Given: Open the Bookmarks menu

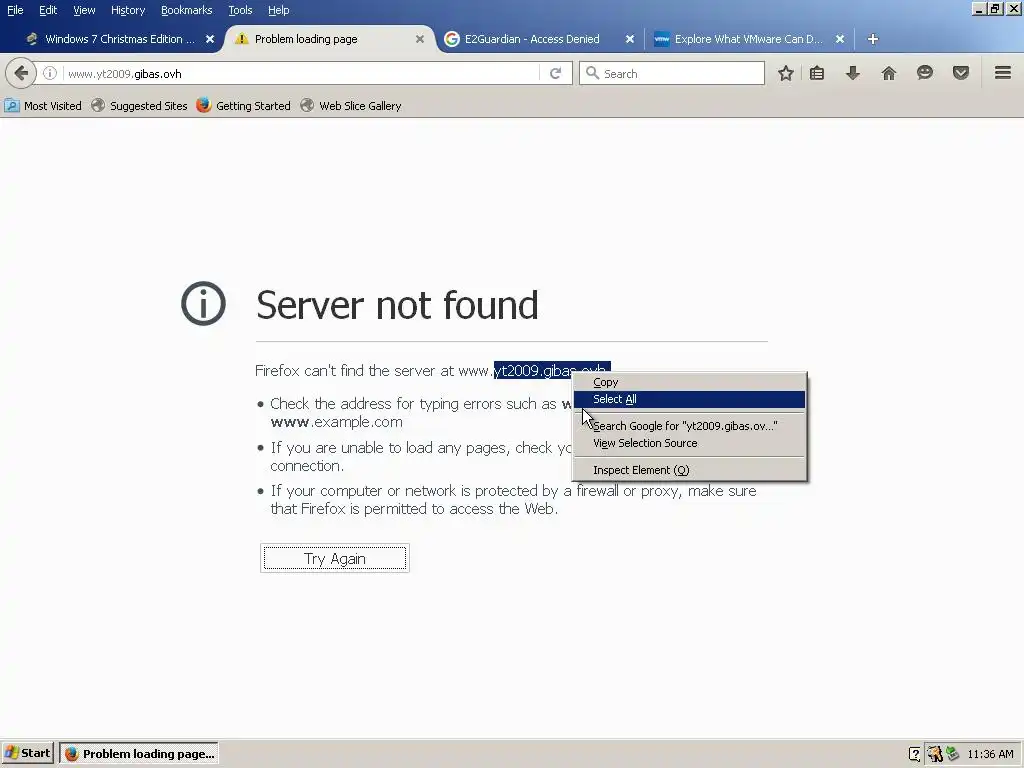Looking at the screenshot, I should pyautogui.click(x=187, y=10).
